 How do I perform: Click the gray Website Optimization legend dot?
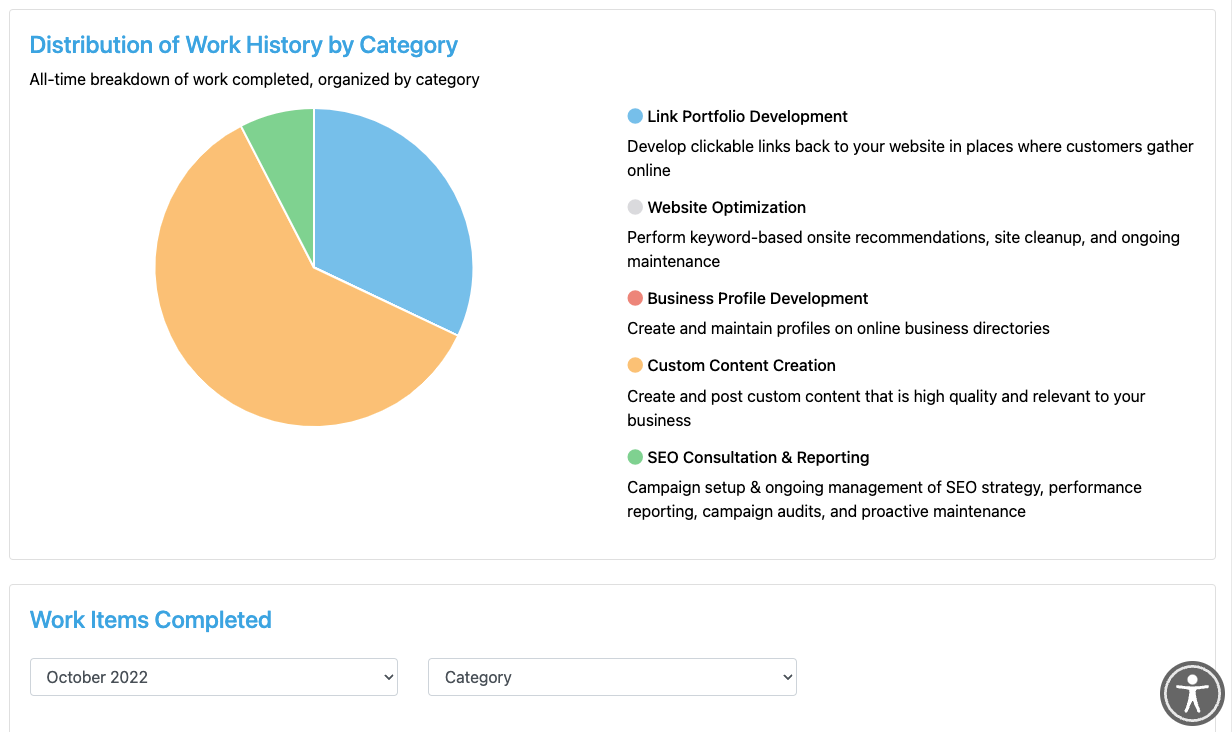click(x=635, y=207)
